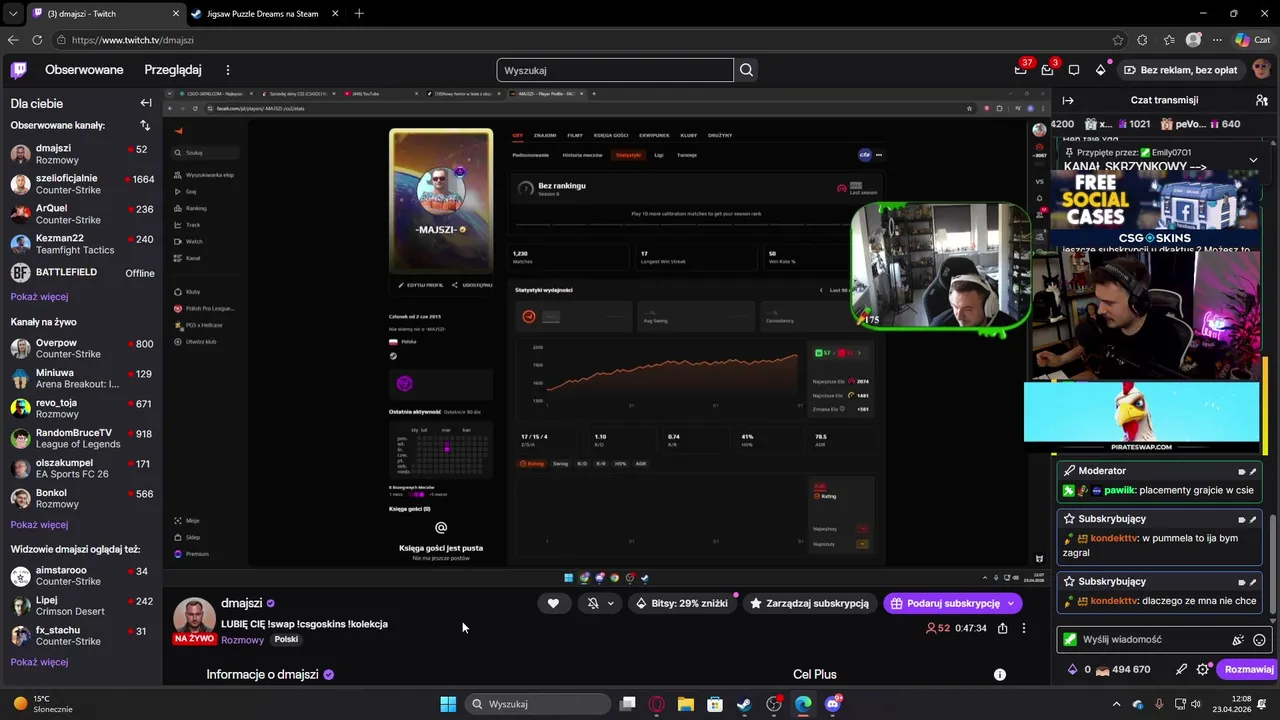
Task: Click the Polski language tag
Action: point(286,640)
